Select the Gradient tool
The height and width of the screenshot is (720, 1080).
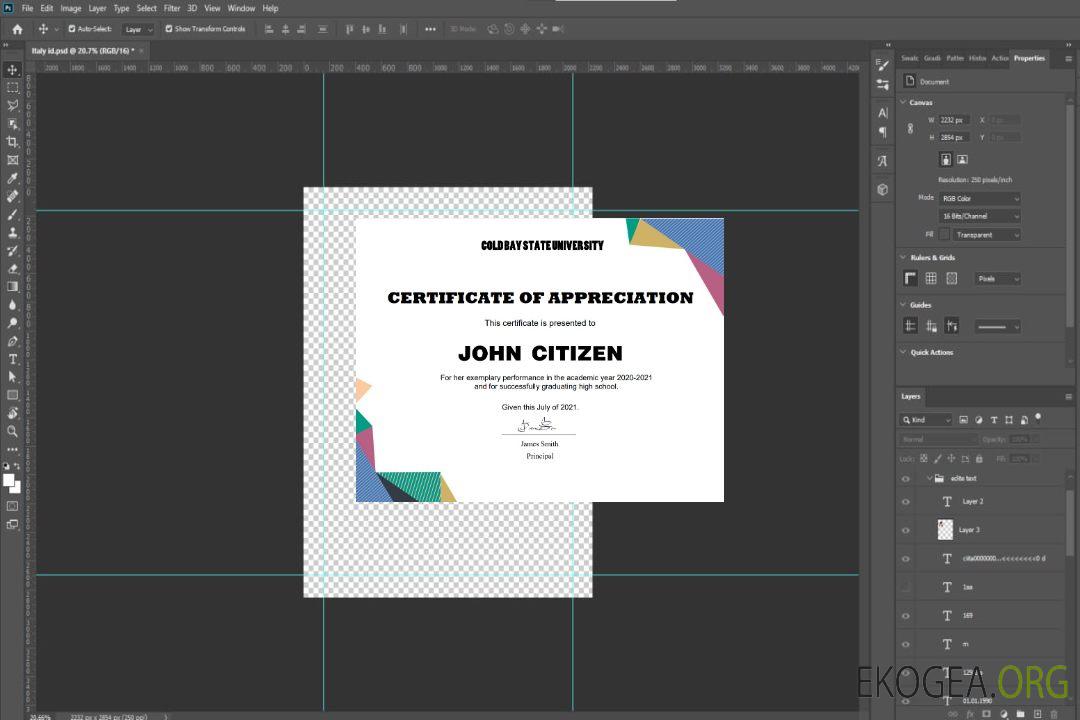[12, 287]
